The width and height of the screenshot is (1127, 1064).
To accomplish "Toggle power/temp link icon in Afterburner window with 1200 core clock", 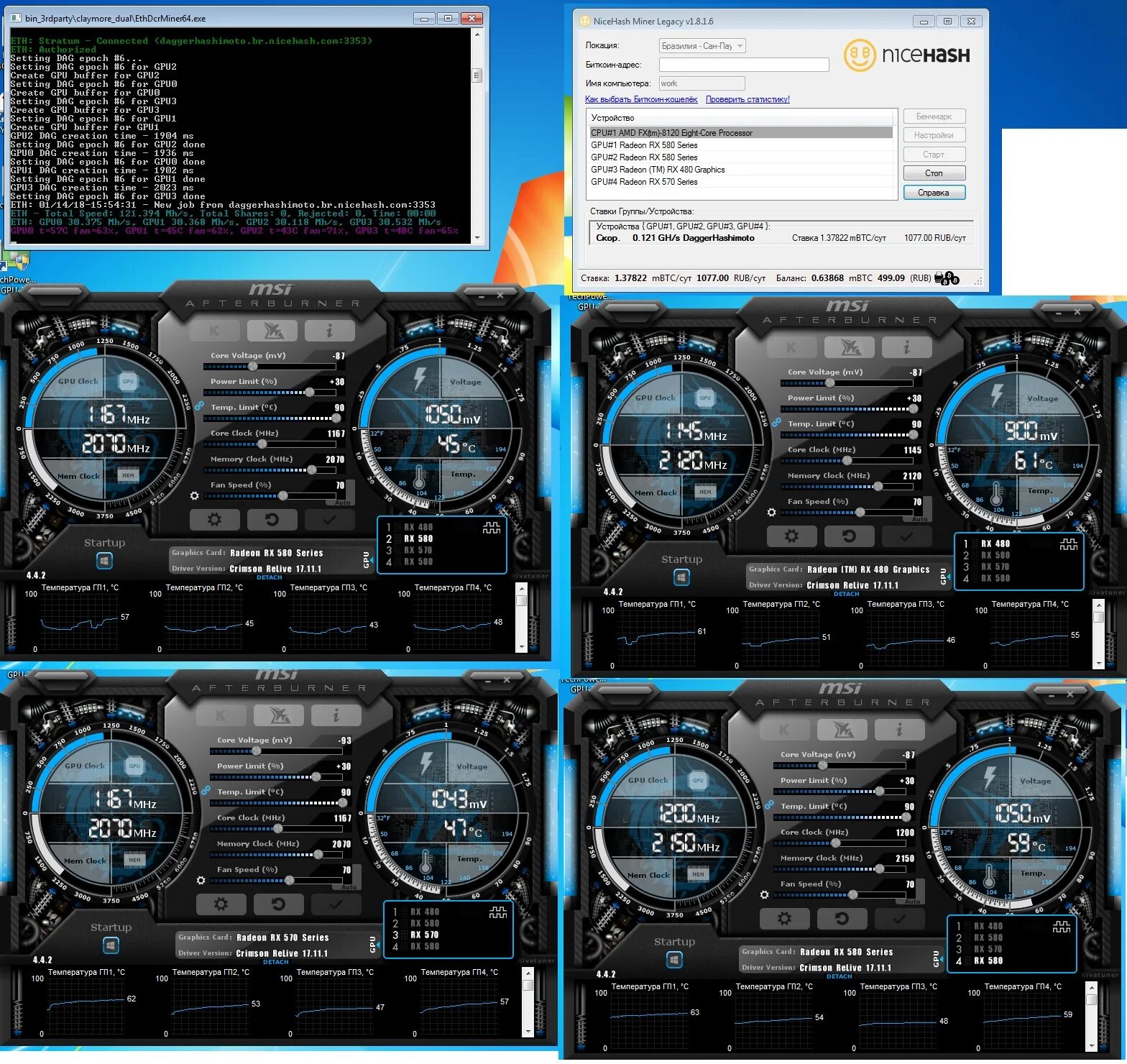I will [769, 805].
